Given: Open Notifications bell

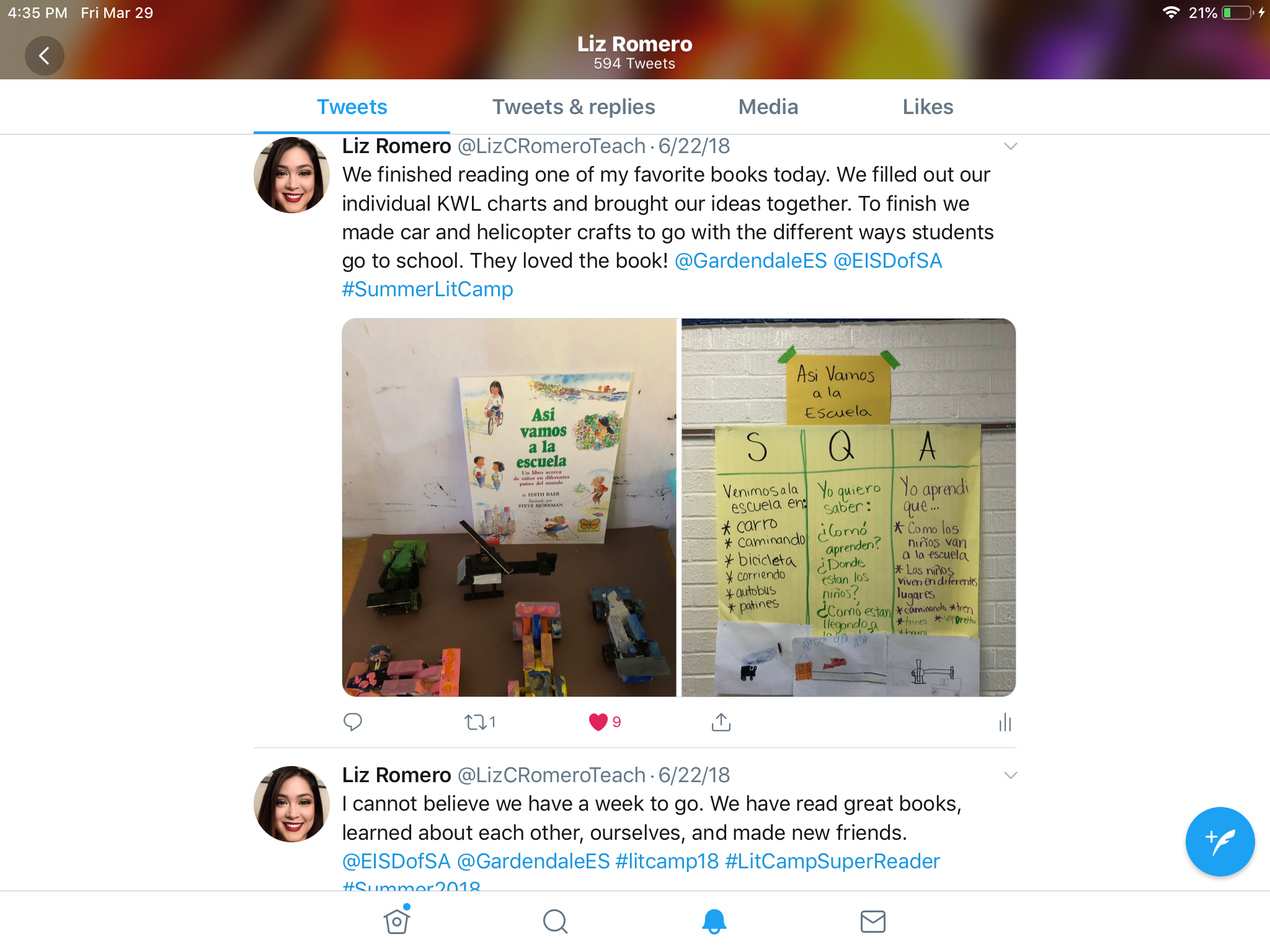Looking at the screenshot, I should (714, 921).
